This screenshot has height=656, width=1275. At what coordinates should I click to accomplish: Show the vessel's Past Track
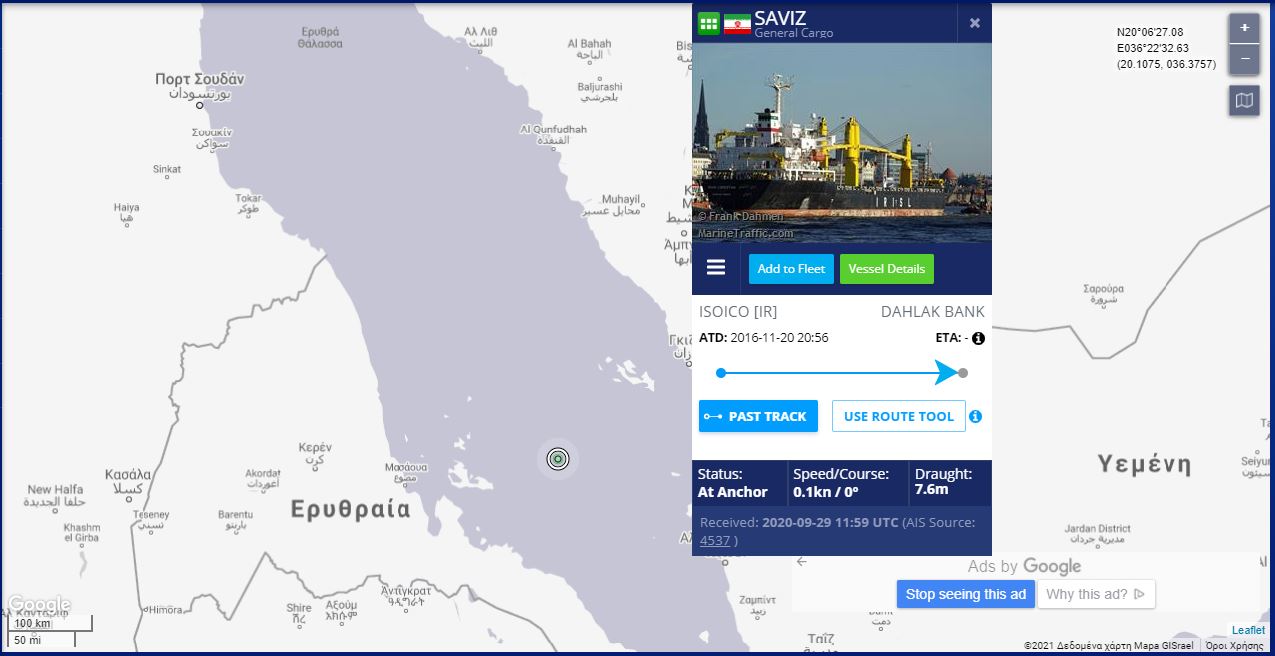tap(757, 416)
